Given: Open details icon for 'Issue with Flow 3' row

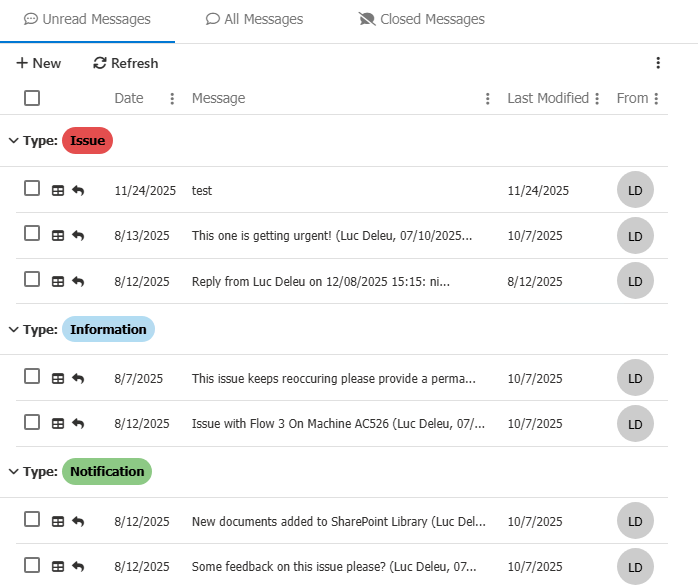Looking at the screenshot, I should click(58, 423).
